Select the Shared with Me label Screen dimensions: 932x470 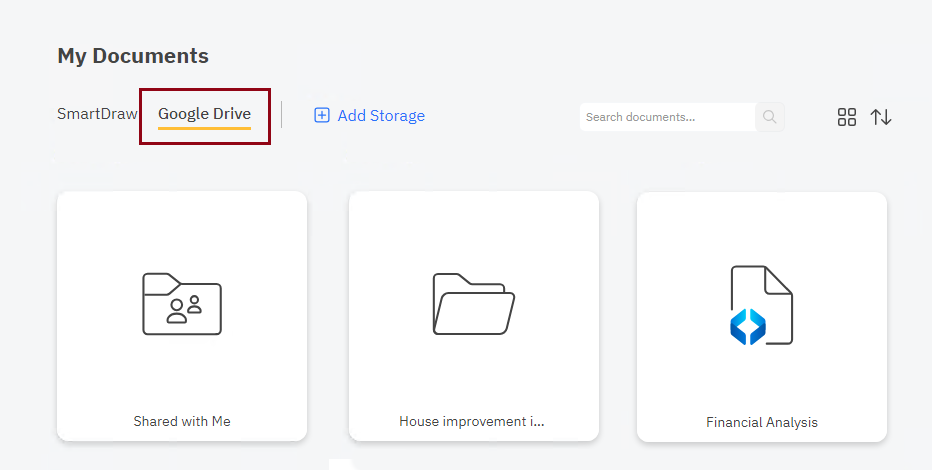point(182,421)
